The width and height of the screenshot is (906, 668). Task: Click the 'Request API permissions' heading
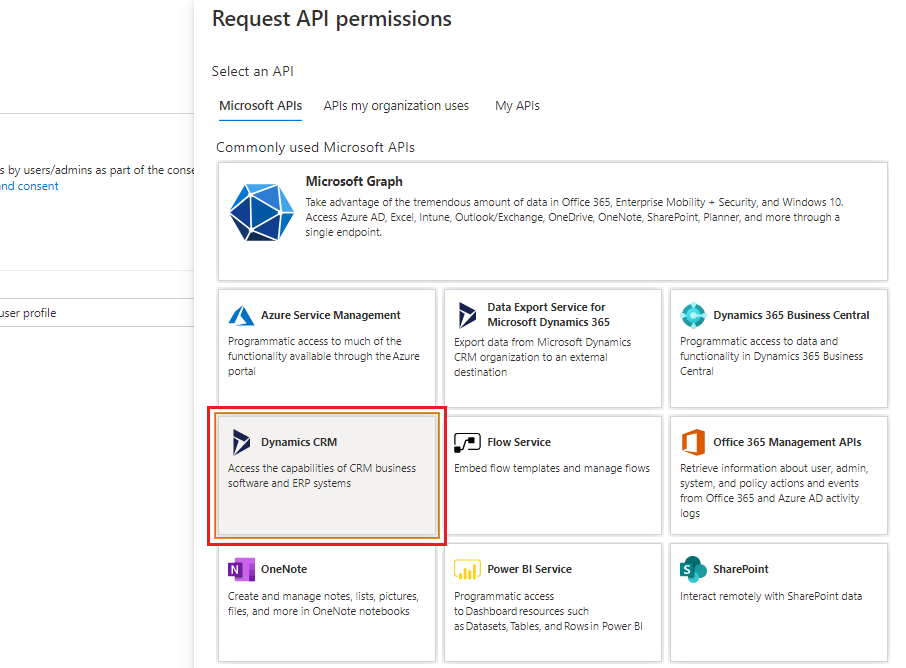332,18
